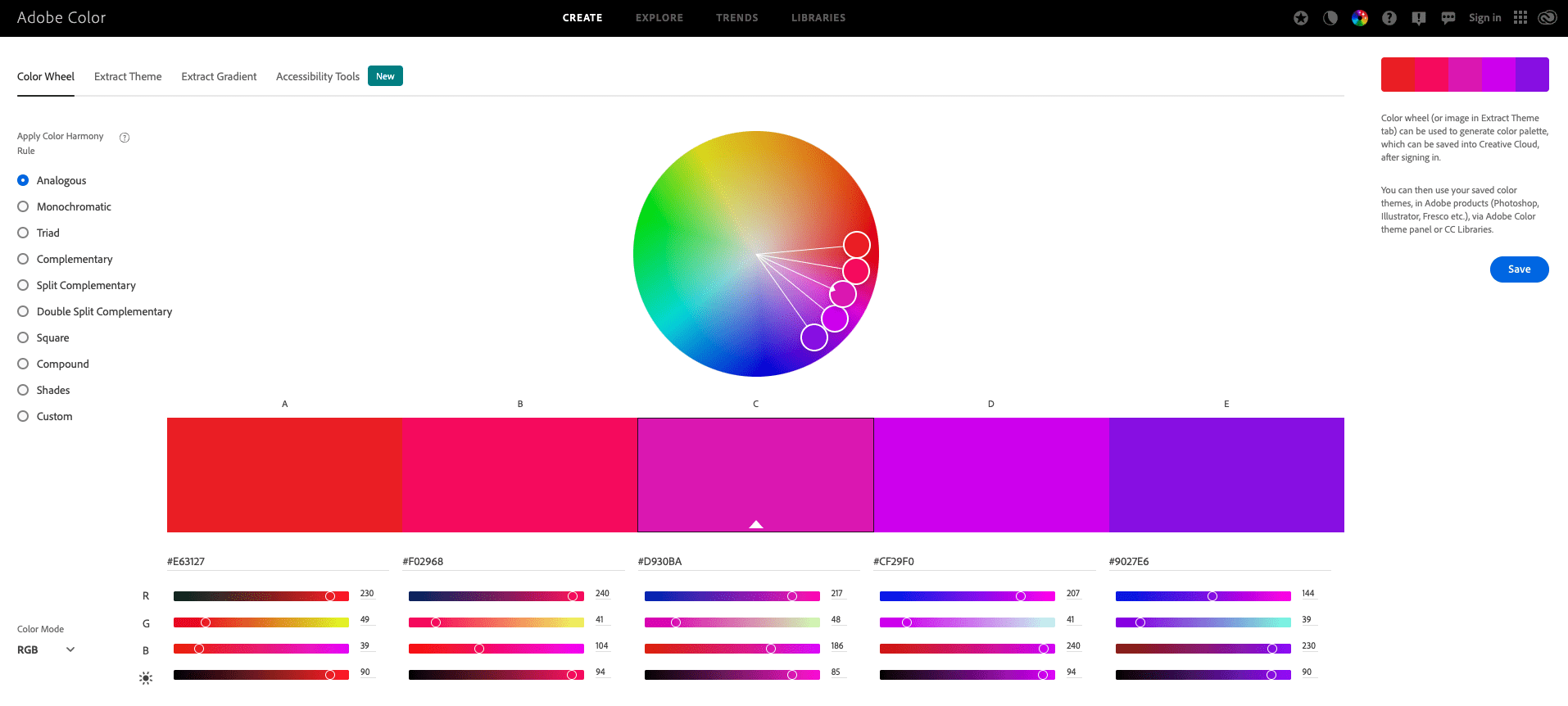Click the R value field showing 230
The width and height of the screenshot is (1568, 706).
click(367, 594)
